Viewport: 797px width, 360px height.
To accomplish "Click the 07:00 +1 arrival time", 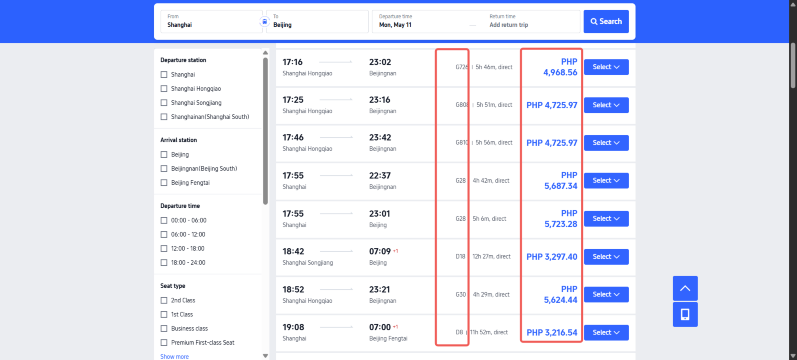I will point(384,327).
